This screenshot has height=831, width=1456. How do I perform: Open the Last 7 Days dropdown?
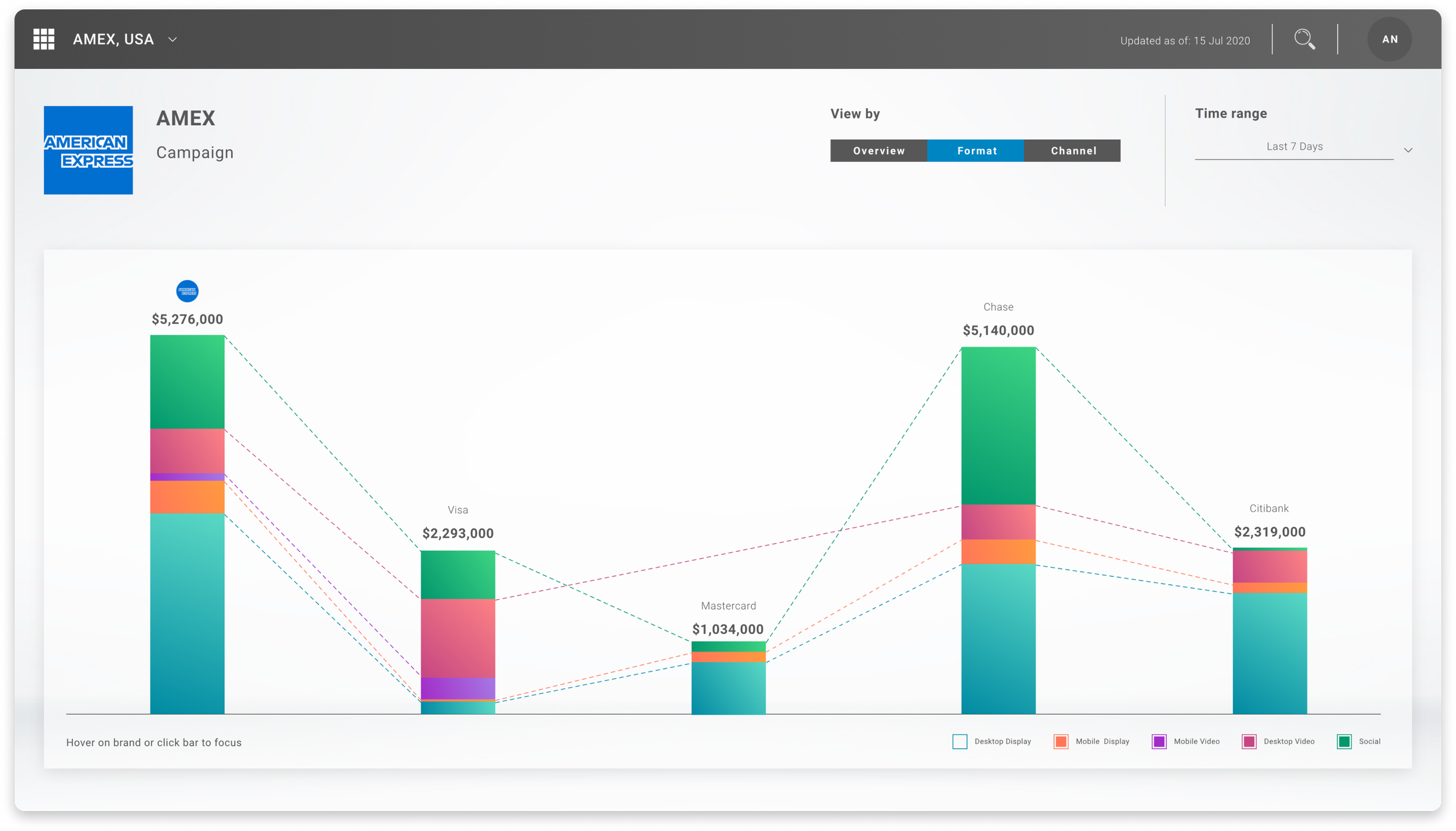coord(1294,147)
